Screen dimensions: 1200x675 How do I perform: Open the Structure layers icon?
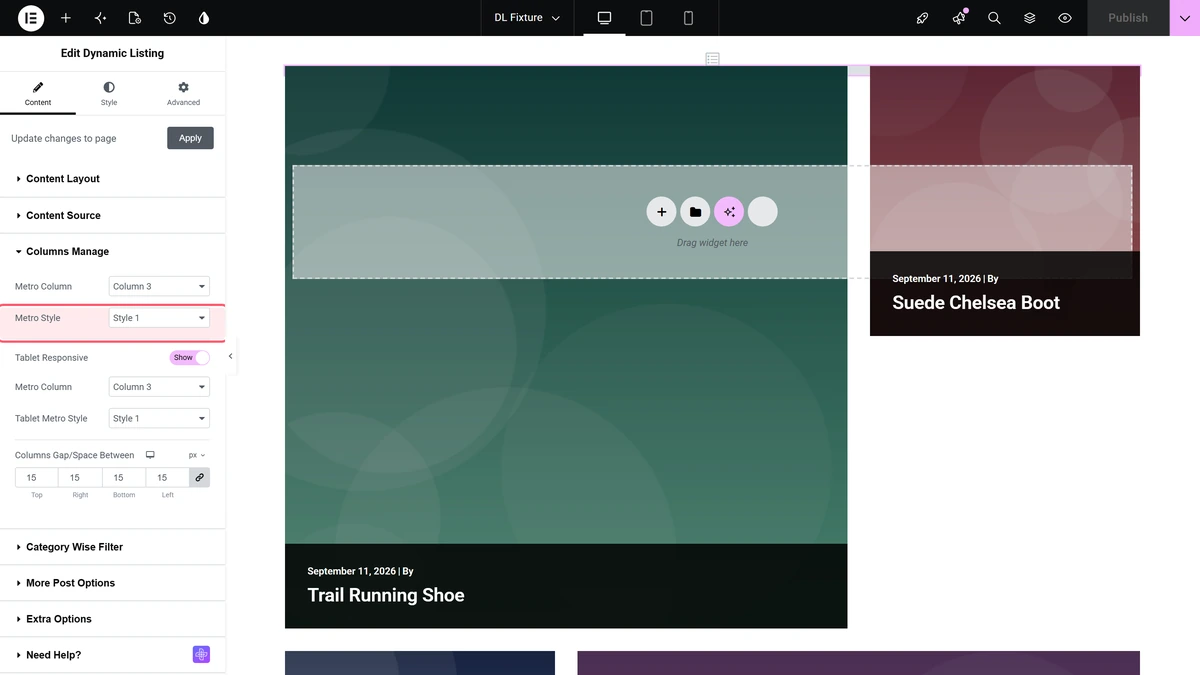click(x=1029, y=18)
